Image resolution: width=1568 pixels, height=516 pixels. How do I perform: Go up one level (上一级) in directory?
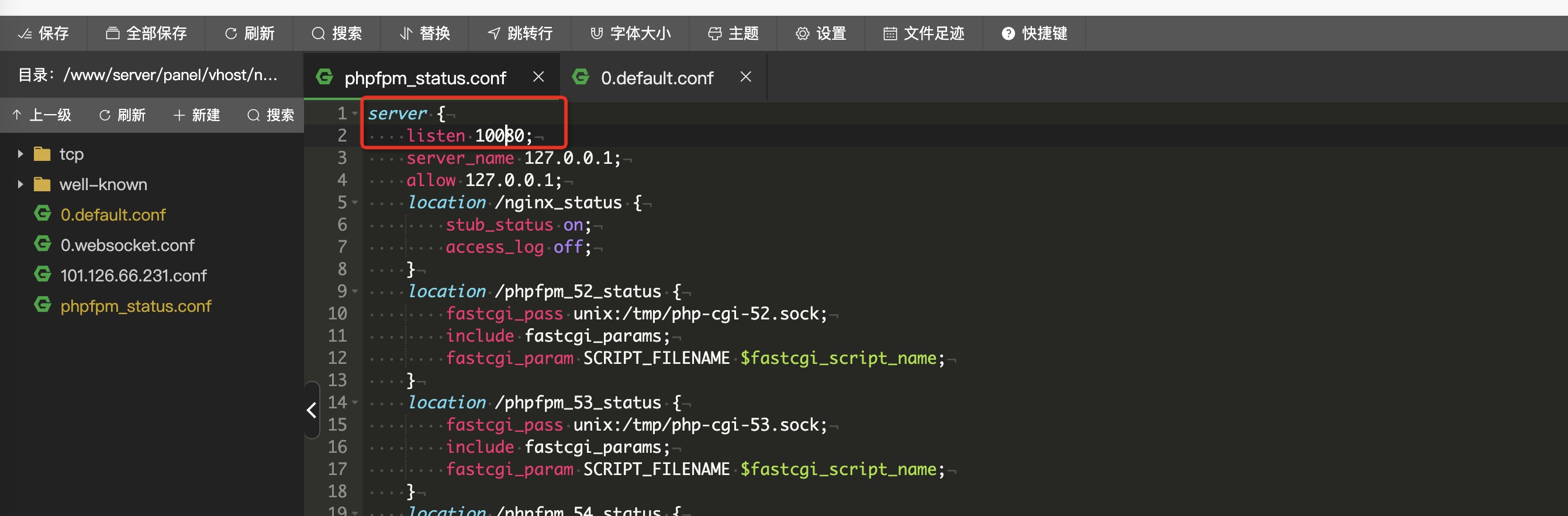(42, 115)
